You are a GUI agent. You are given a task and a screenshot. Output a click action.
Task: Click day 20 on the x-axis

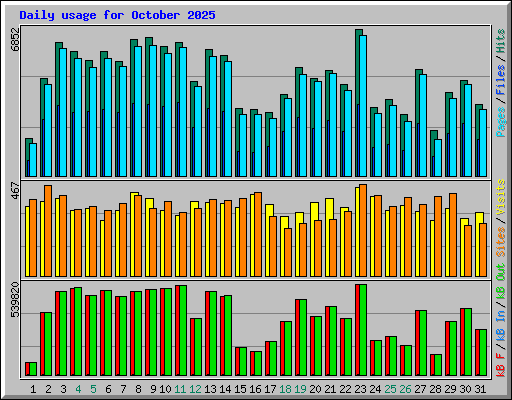click(315, 389)
